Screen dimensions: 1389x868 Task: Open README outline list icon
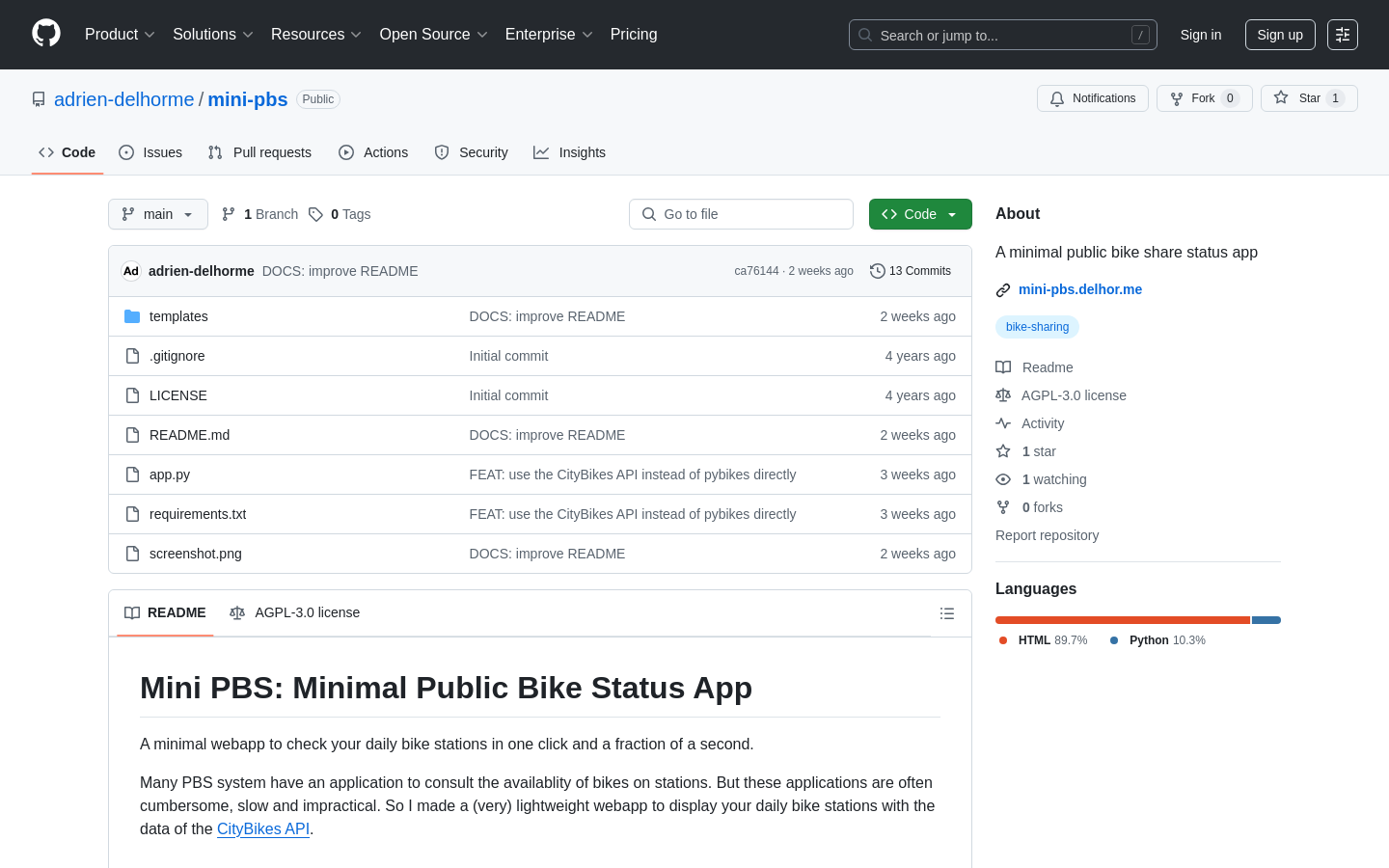[x=947, y=613]
